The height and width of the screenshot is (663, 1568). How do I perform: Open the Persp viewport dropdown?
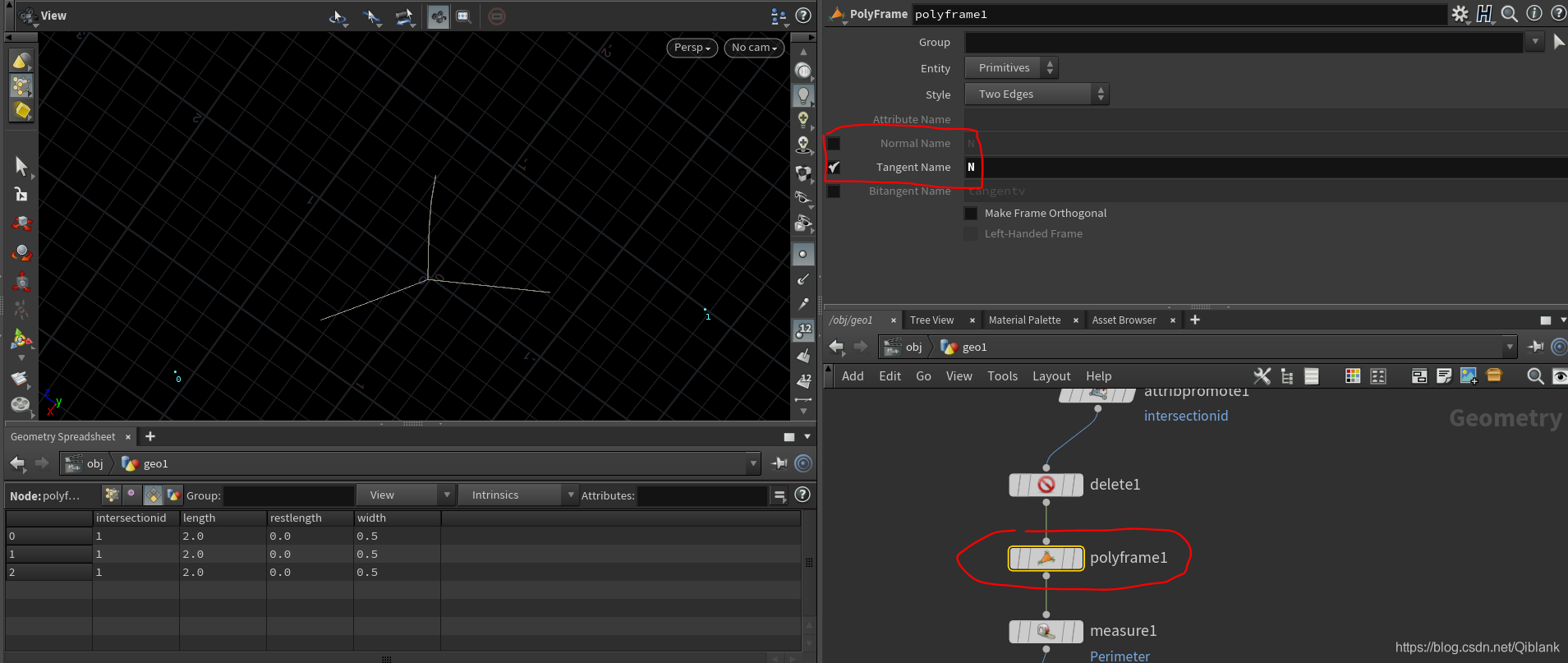coord(692,48)
